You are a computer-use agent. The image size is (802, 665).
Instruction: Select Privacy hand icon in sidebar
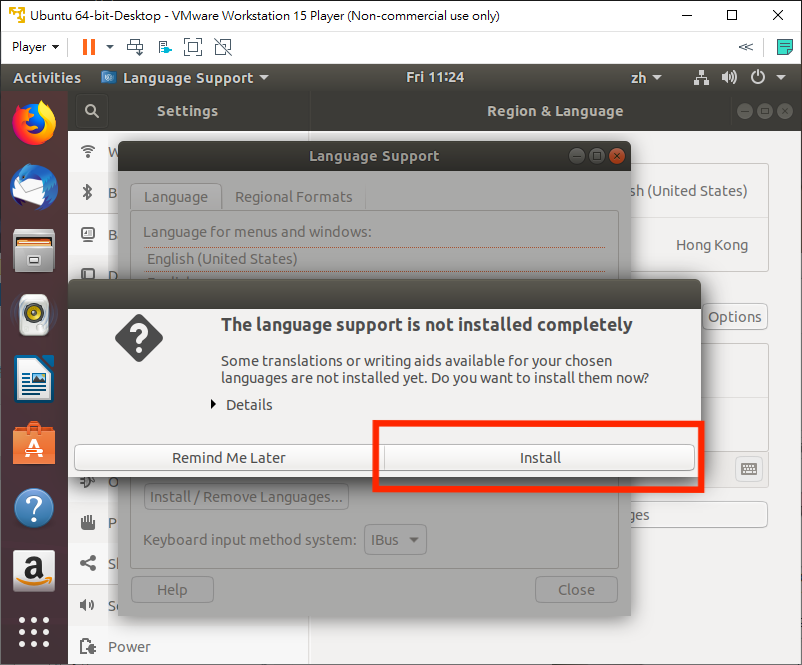[x=88, y=522]
